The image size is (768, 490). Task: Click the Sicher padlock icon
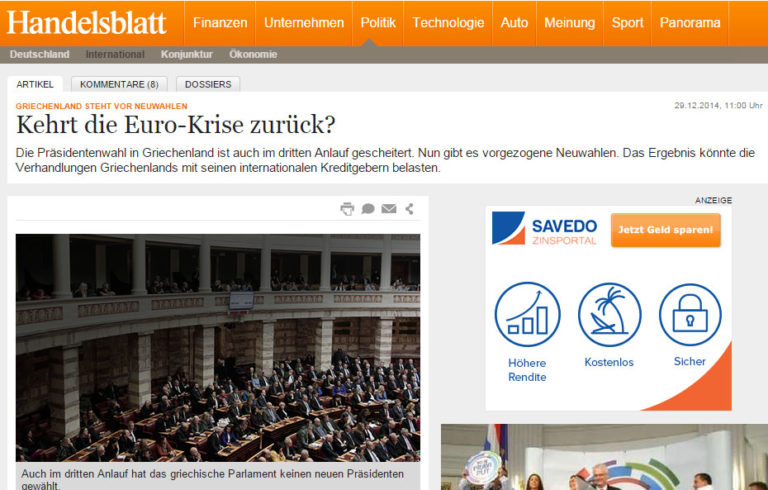coord(690,314)
